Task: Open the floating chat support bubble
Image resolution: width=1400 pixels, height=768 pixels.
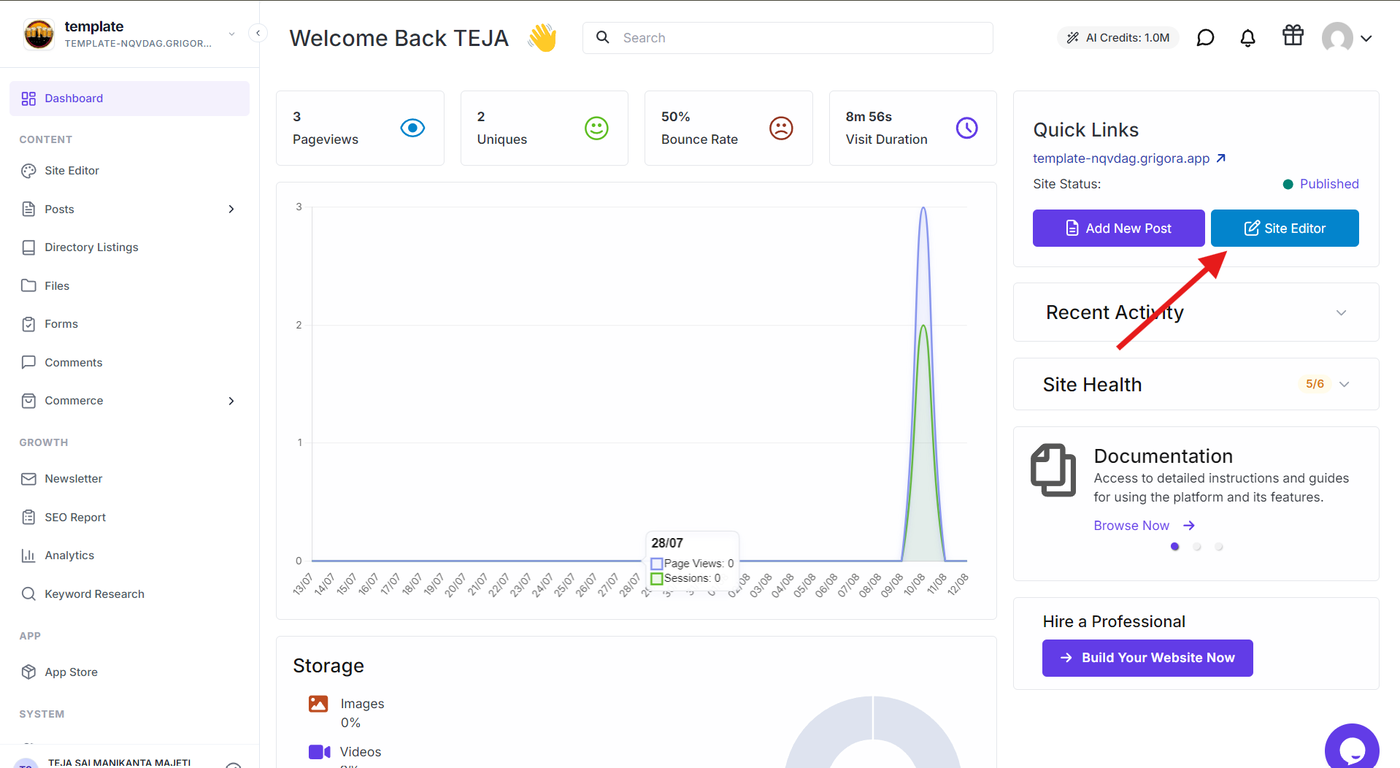Action: coord(1352,748)
